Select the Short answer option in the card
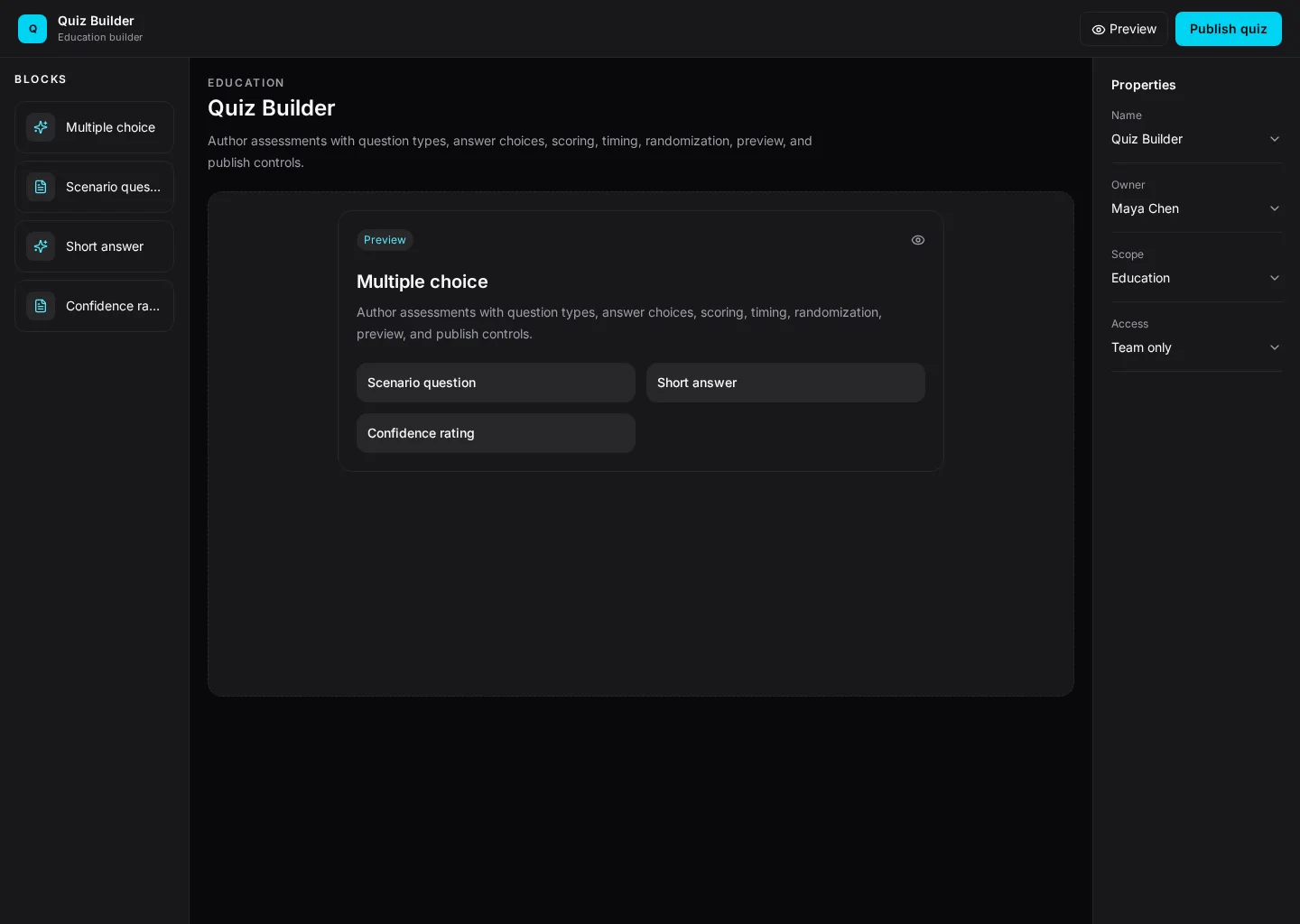This screenshot has width=1300, height=924. (x=785, y=383)
